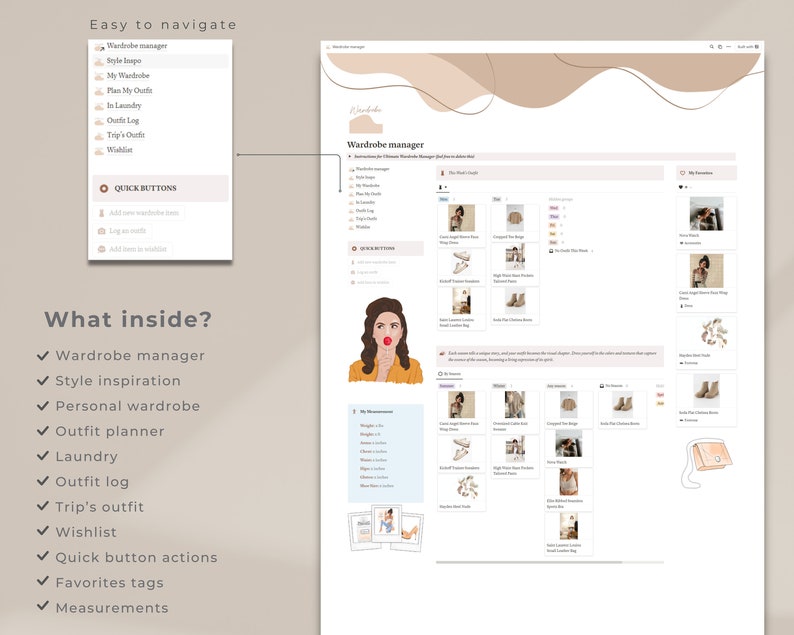This screenshot has width=794, height=635.
Task: Click Outfit Log link on the main page list
Action: point(365,211)
